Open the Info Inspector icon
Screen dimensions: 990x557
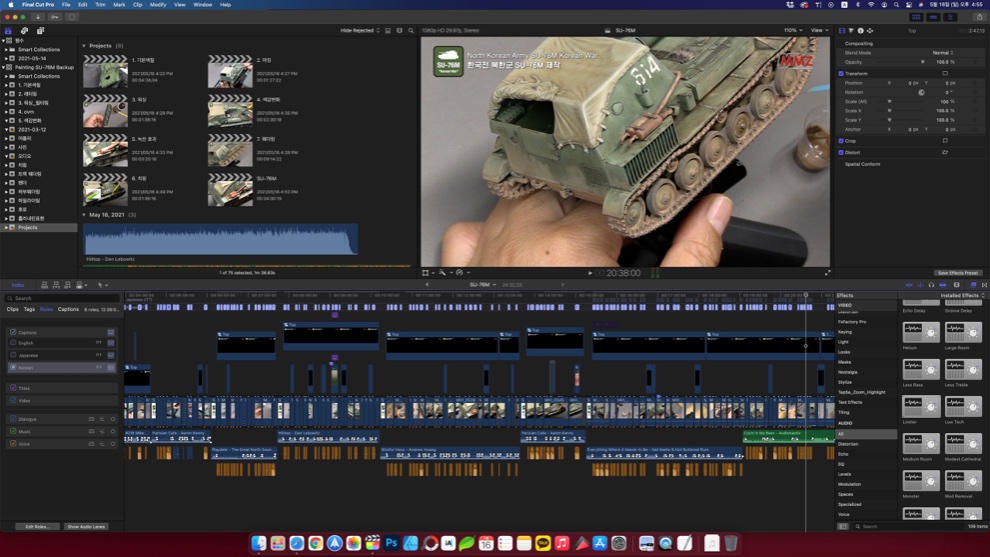coord(860,31)
